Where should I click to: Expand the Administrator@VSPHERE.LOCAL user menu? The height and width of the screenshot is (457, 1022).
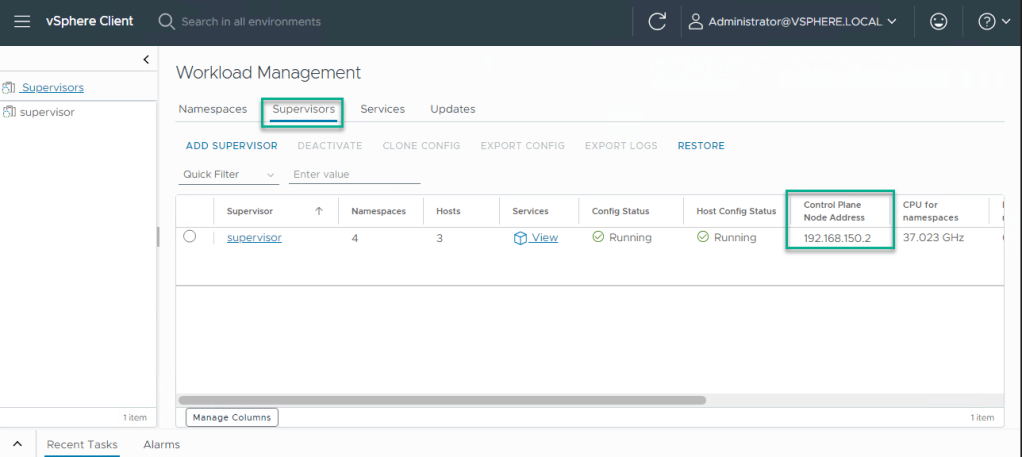(792, 22)
